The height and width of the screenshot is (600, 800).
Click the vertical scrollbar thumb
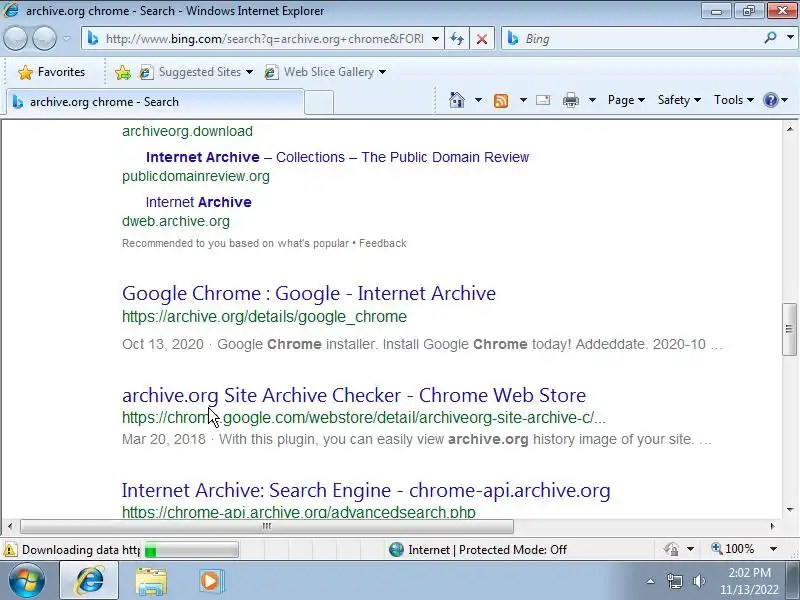pos(789,329)
